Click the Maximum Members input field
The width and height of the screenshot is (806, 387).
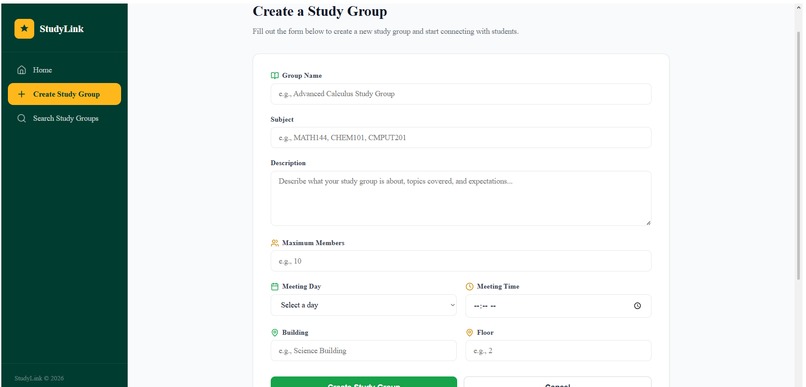(461, 261)
